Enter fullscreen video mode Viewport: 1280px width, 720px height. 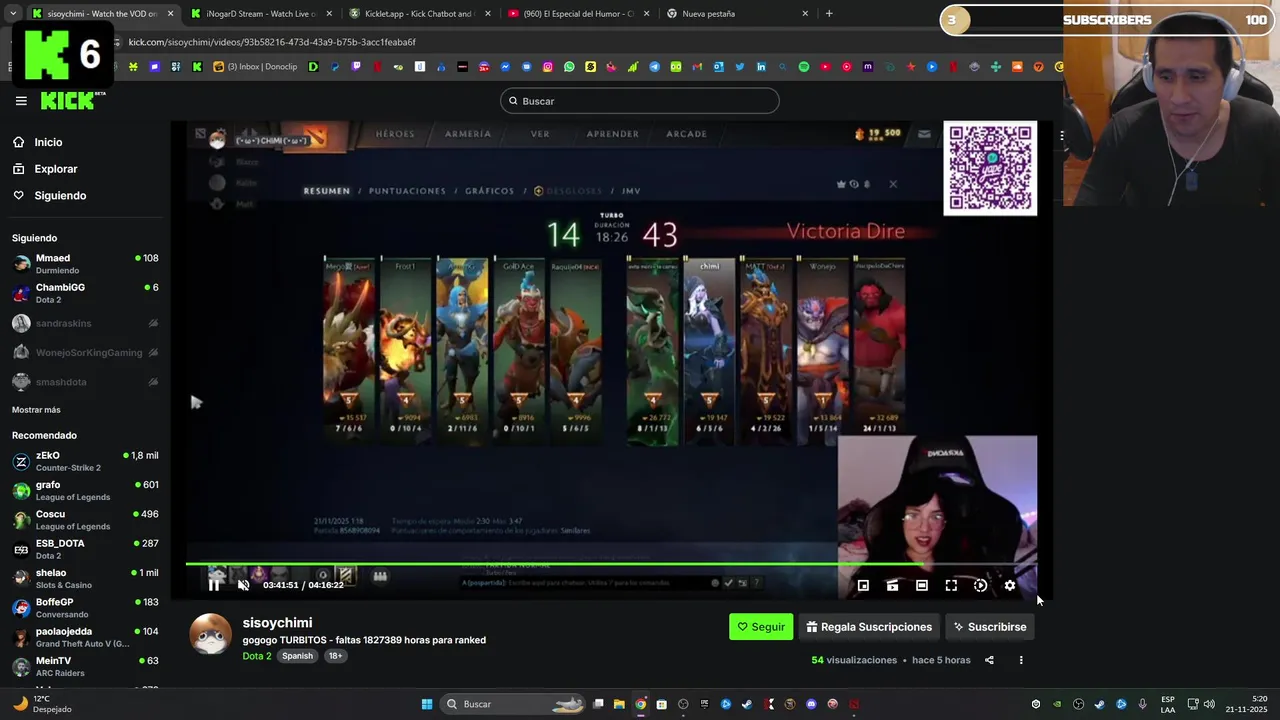click(x=951, y=586)
